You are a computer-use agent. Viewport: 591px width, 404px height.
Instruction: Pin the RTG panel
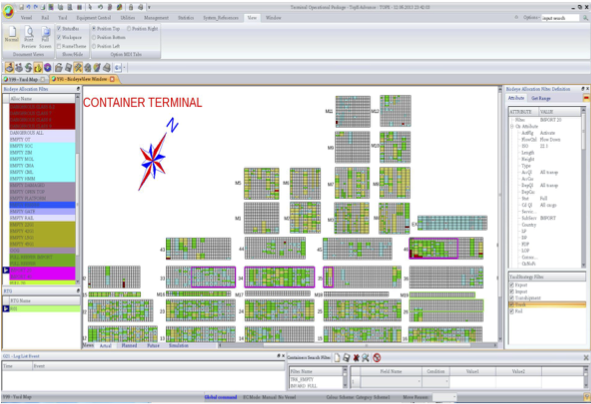[78, 291]
